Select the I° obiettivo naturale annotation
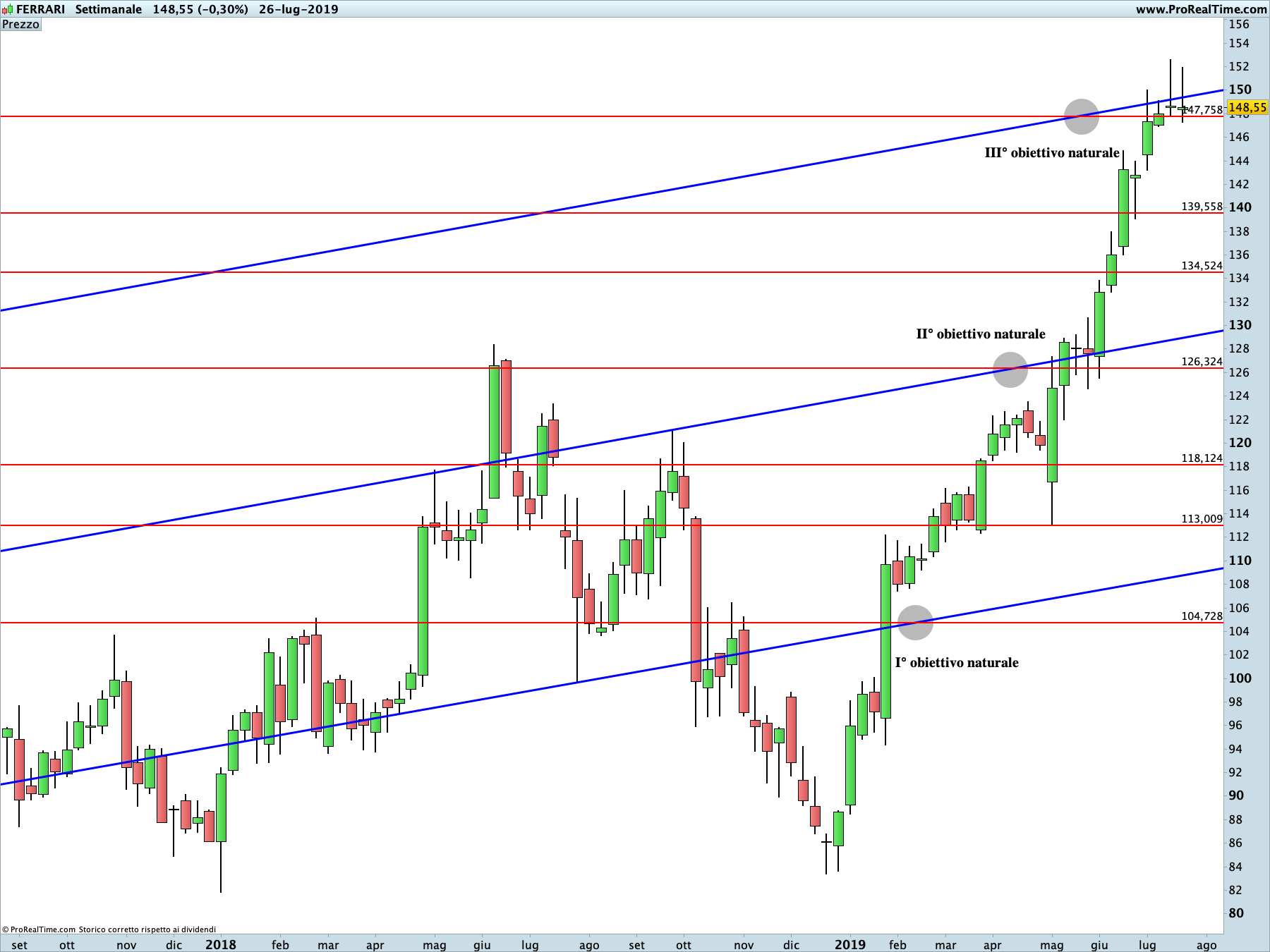Viewport: 1270px width, 952px height. pos(957,663)
